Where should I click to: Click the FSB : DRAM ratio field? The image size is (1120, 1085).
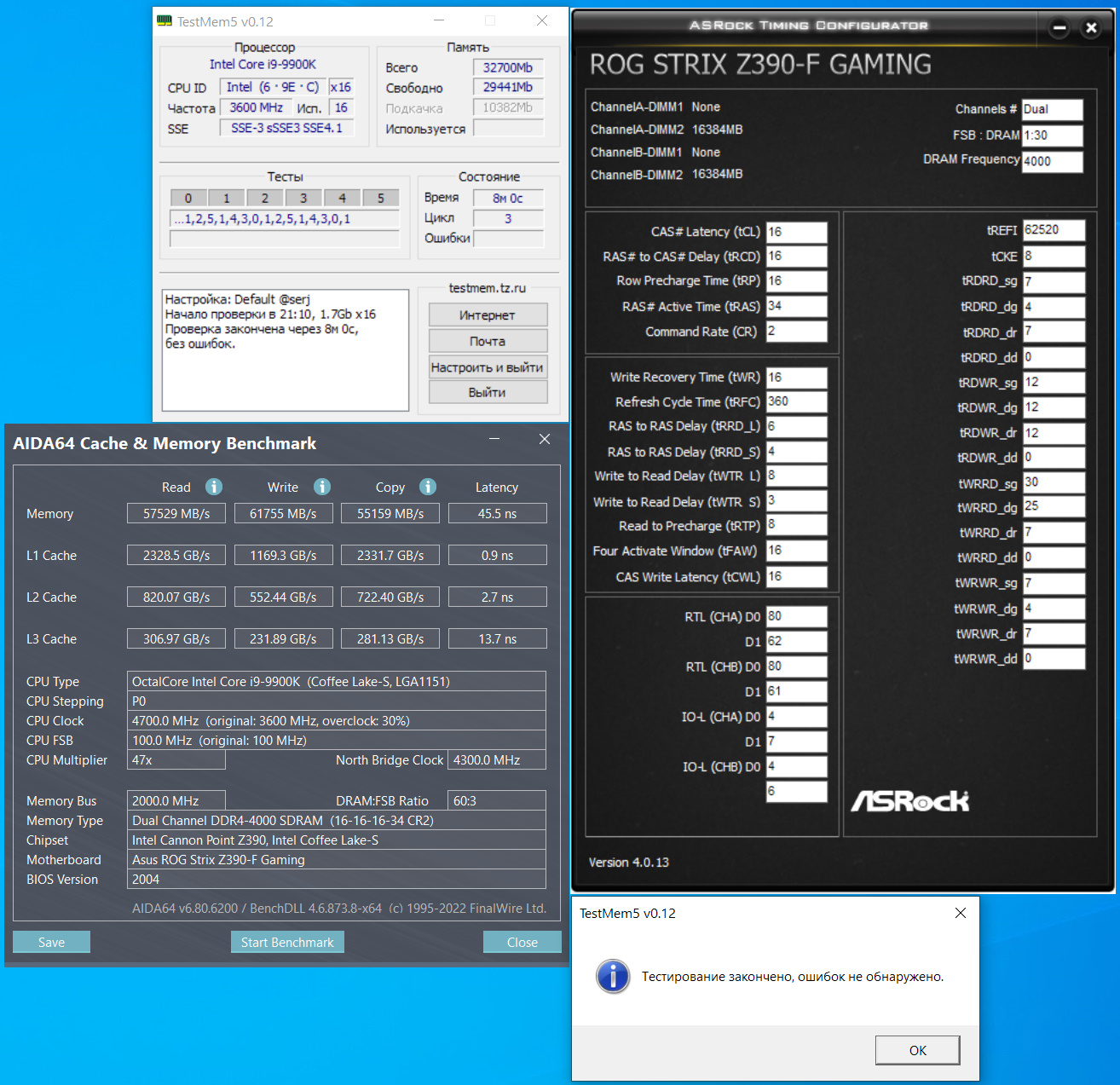pos(1053,136)
